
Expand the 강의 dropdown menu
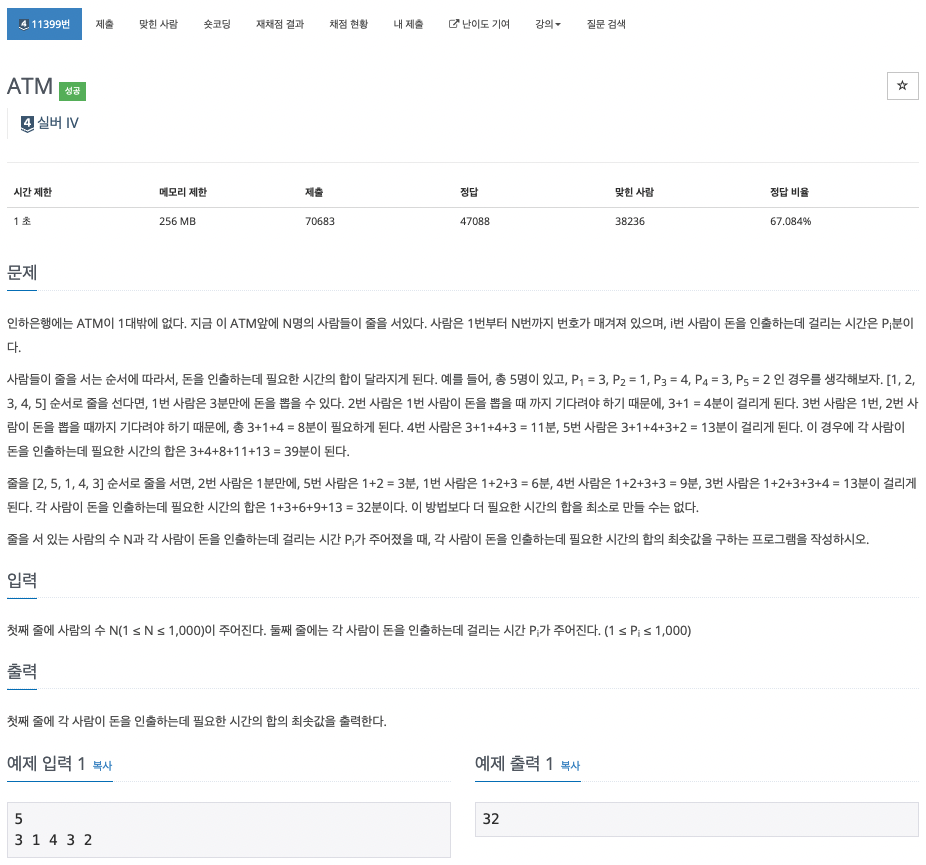click(x=547, y=24)
